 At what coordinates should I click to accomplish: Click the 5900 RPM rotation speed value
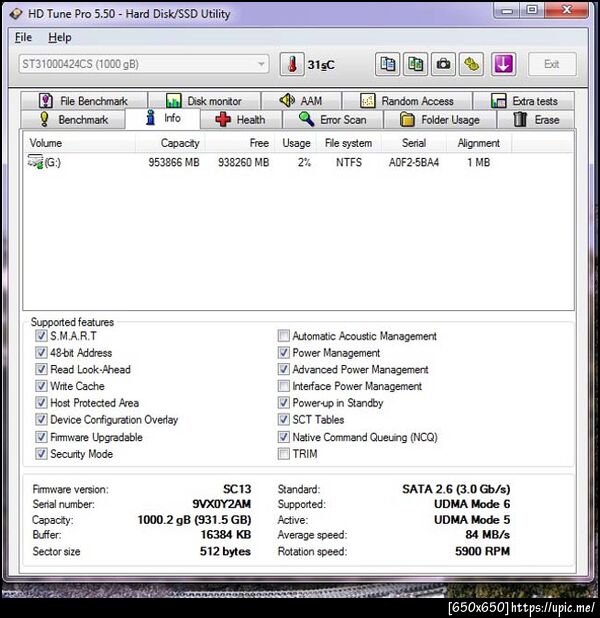click(x=483, y=551)
